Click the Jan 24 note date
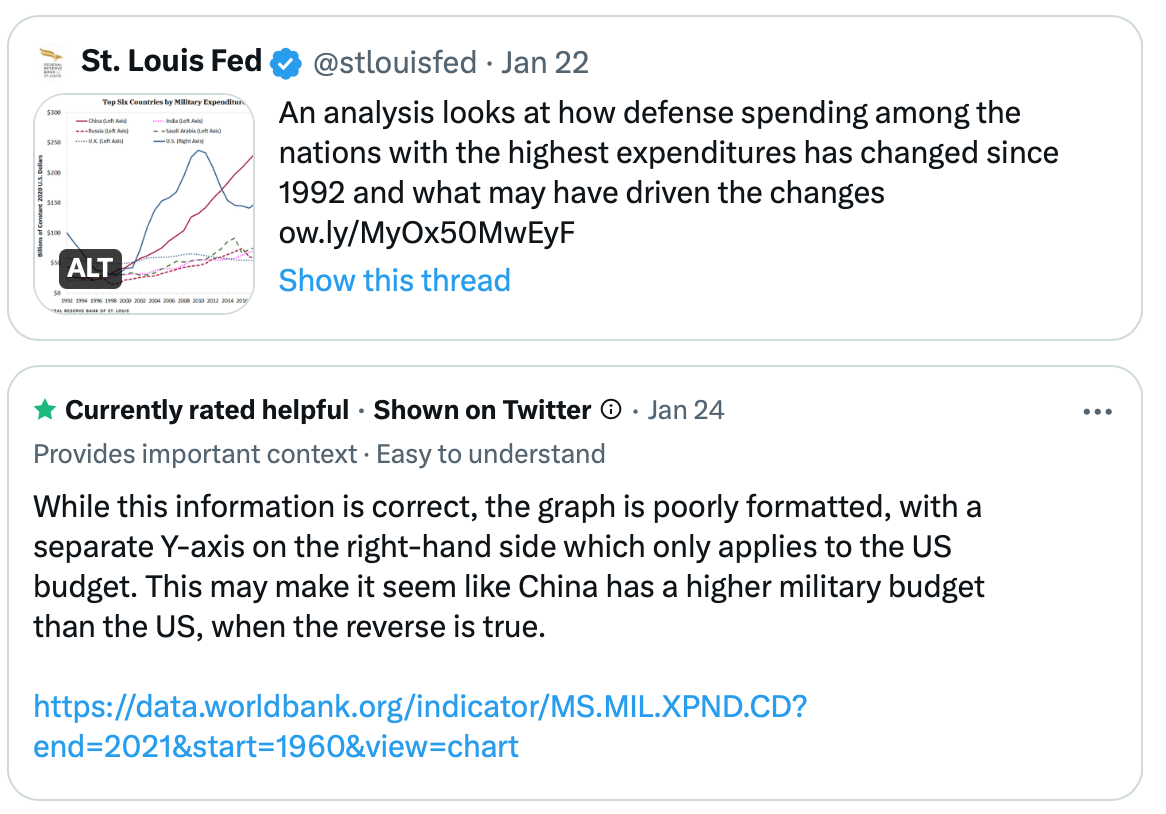The image size is (1166, 814). point(686,410)
